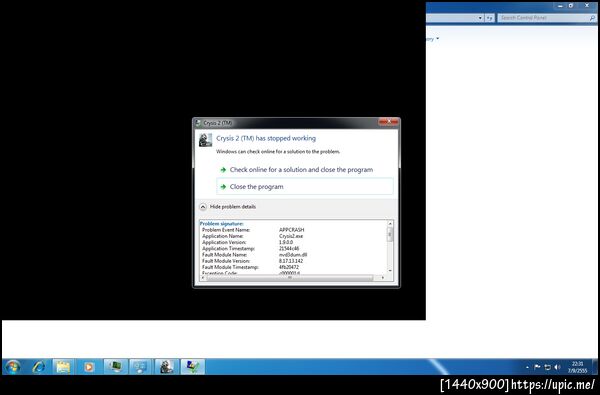Select Fault Module Version 8.17.13.142

click(291, 261)
